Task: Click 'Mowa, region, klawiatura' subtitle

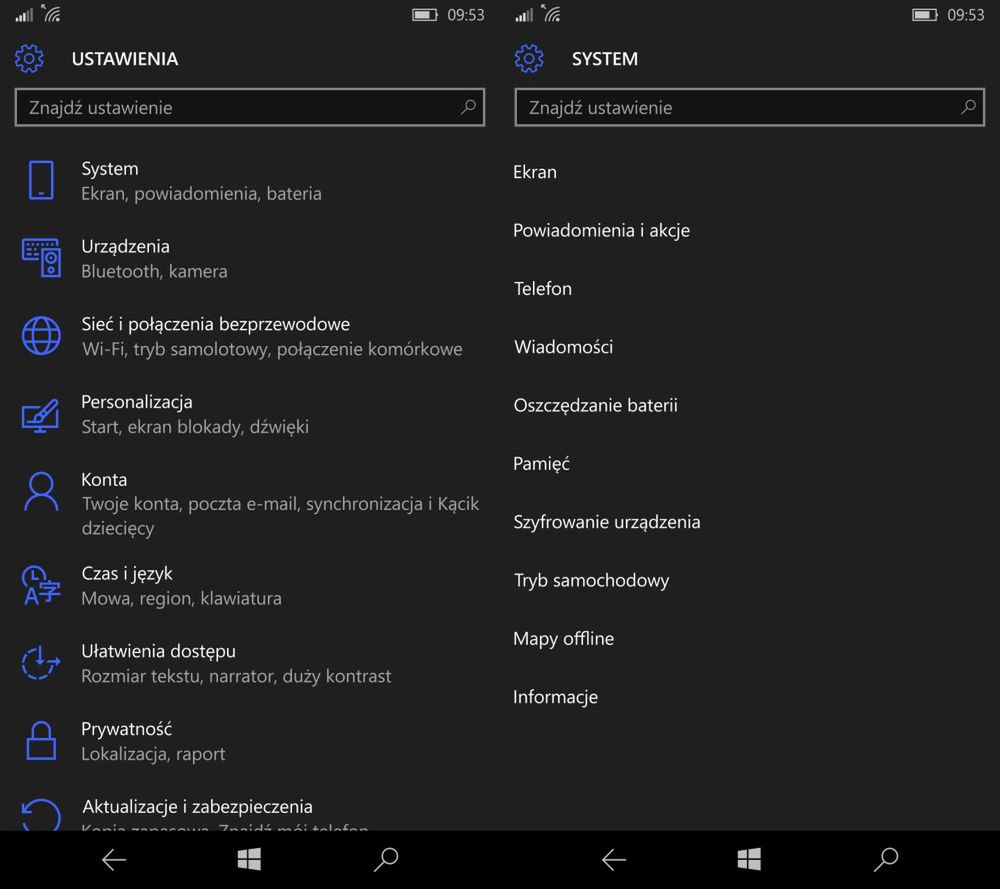Action: click(181, 599)
